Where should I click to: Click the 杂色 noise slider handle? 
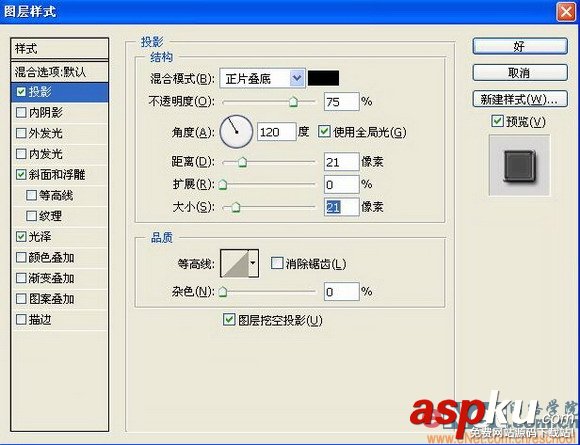click(223, 292)
